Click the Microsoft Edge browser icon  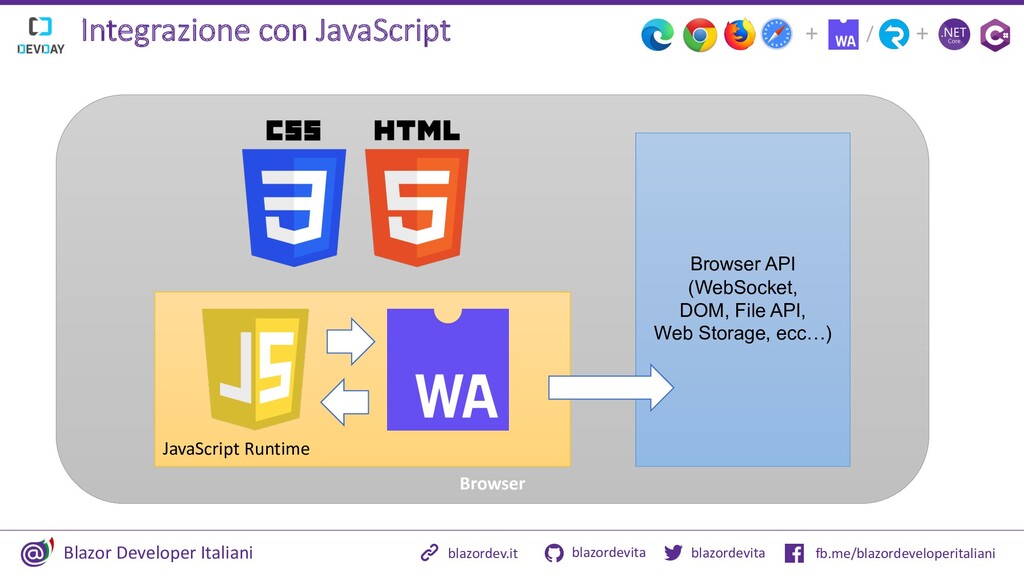point(658,35)
